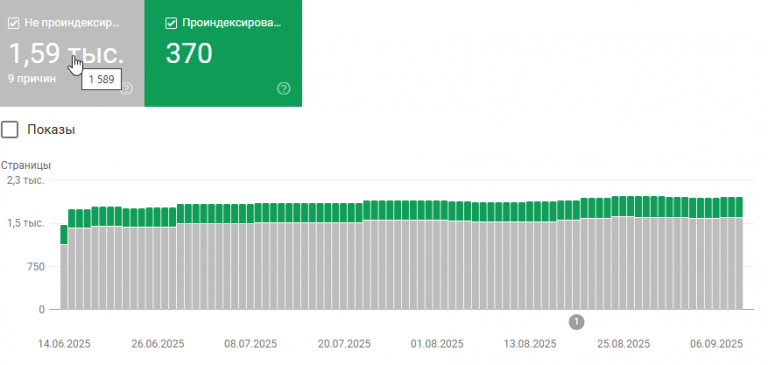
Task: Uncheck the 'Проиндексирова…' checkbox
Action: [171, 23]
